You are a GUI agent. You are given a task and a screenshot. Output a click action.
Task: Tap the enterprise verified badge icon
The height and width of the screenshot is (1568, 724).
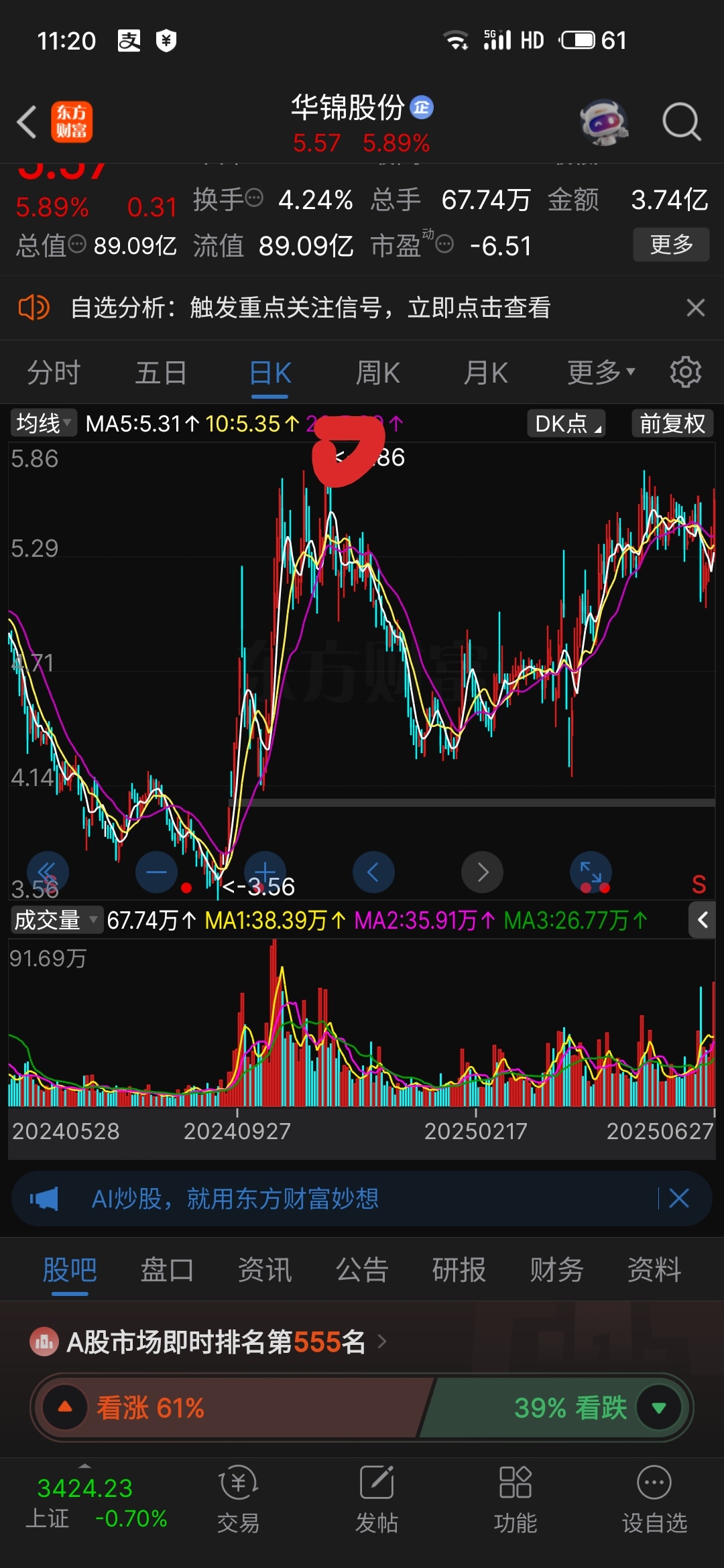coord(422,107)
